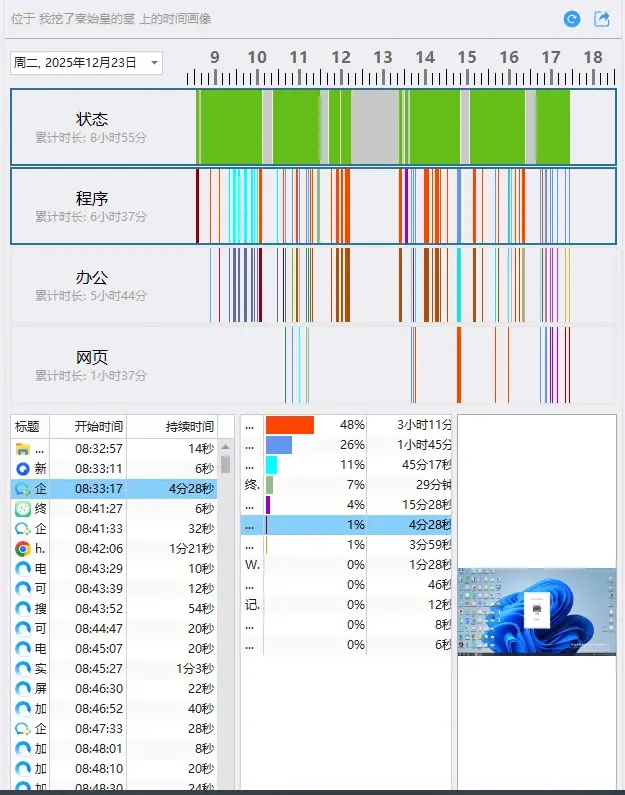Click the WeCom chat icon at 08:41:33

coord(22,529)
